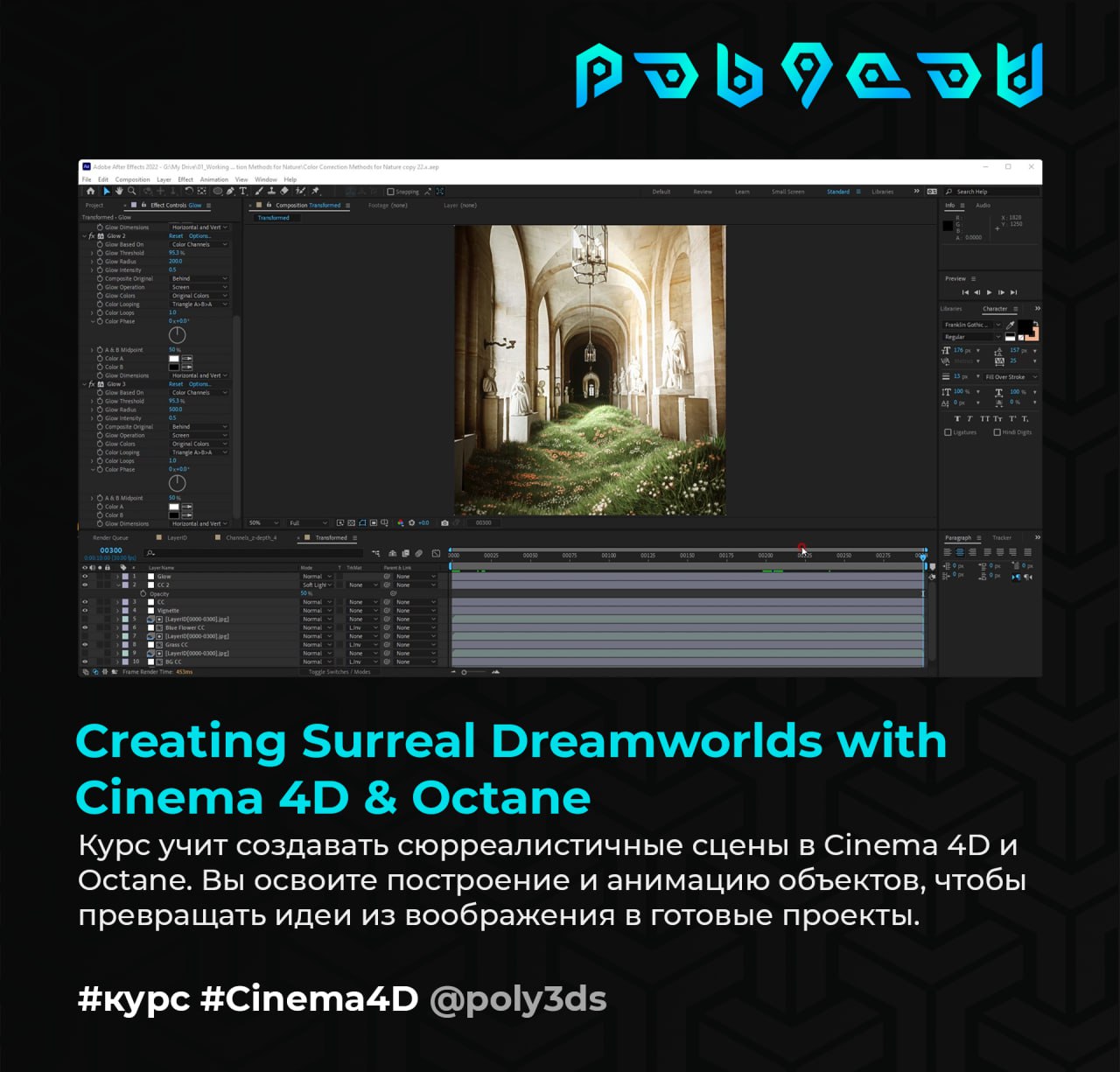Collapse the CC 2 layer properties

click(x=118, y=585)
